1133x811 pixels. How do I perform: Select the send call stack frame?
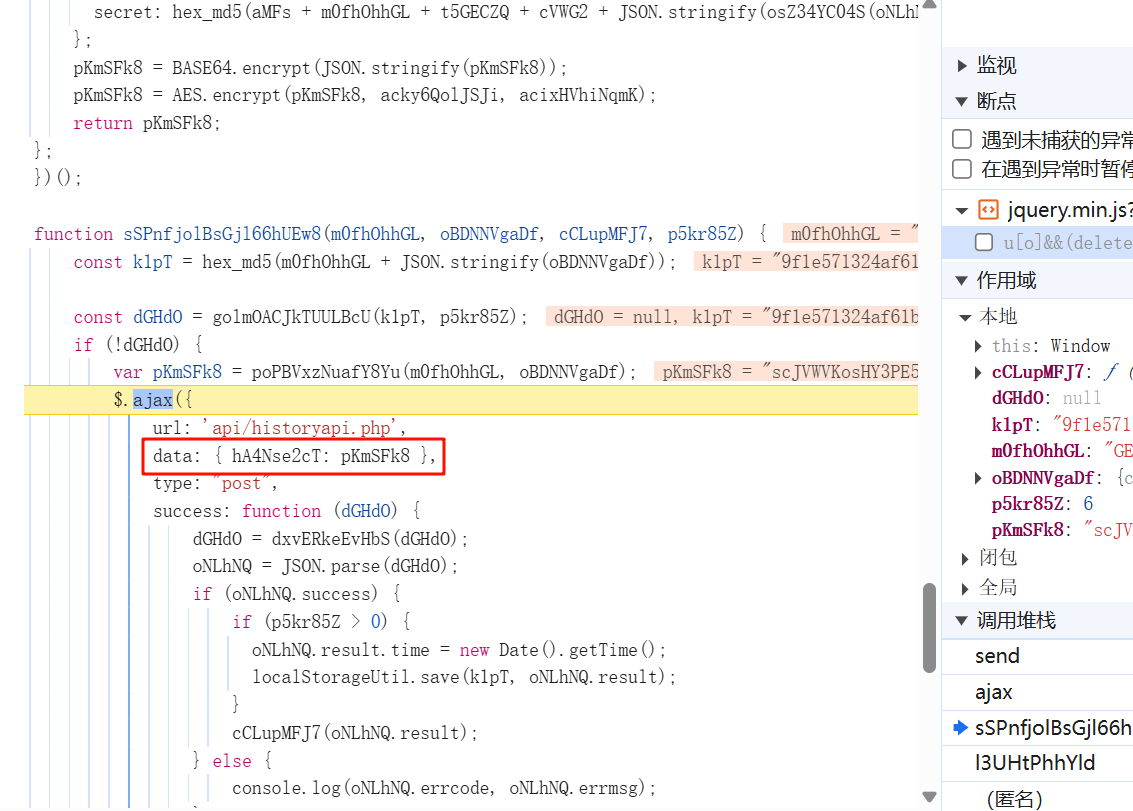1038,656
